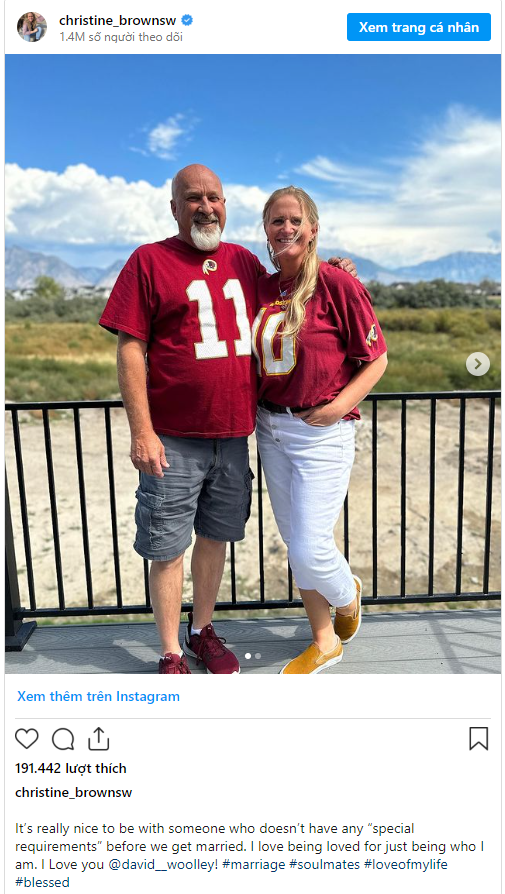Advance carousel with the right arrow
505x894 pixels.
click(478, 364)
